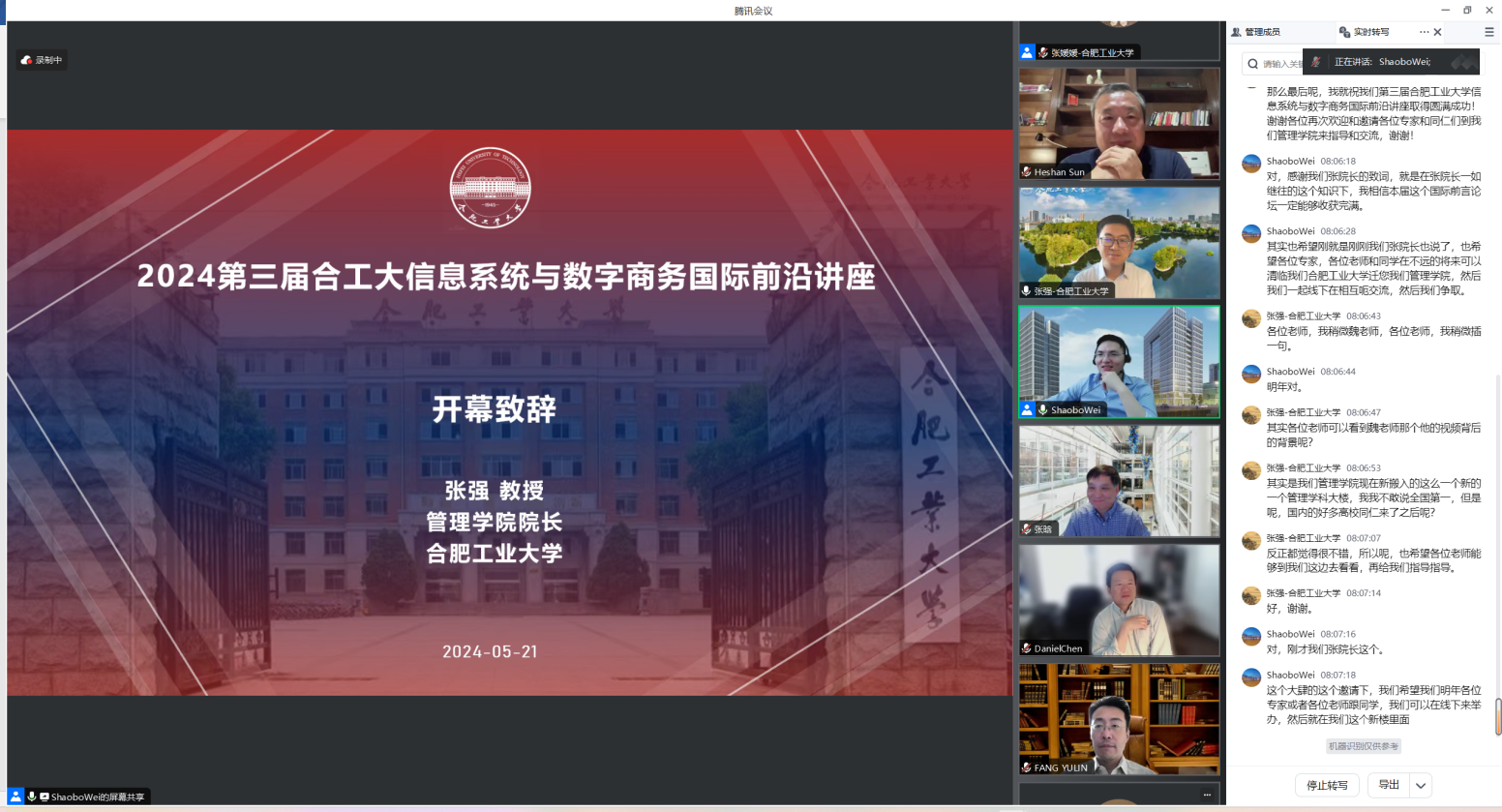Viewport: 1502px width, 812px height.
Task: Open the 管理成员 members tab
Action: (1256, 32)
